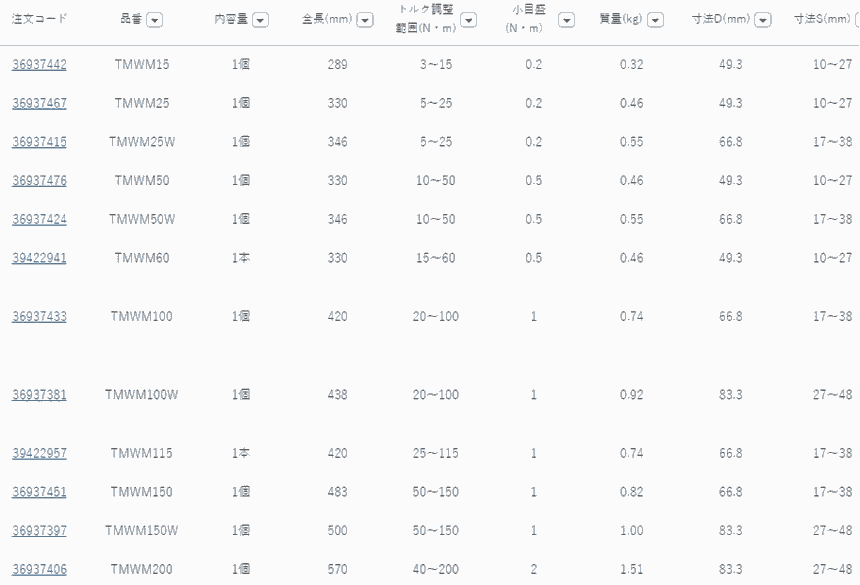Image resolution: width=860 pixels, height=585 pixels.
Task: Click order code 36937406 for TMWM200
Action: pyautogui.click(x=39, y=570)
